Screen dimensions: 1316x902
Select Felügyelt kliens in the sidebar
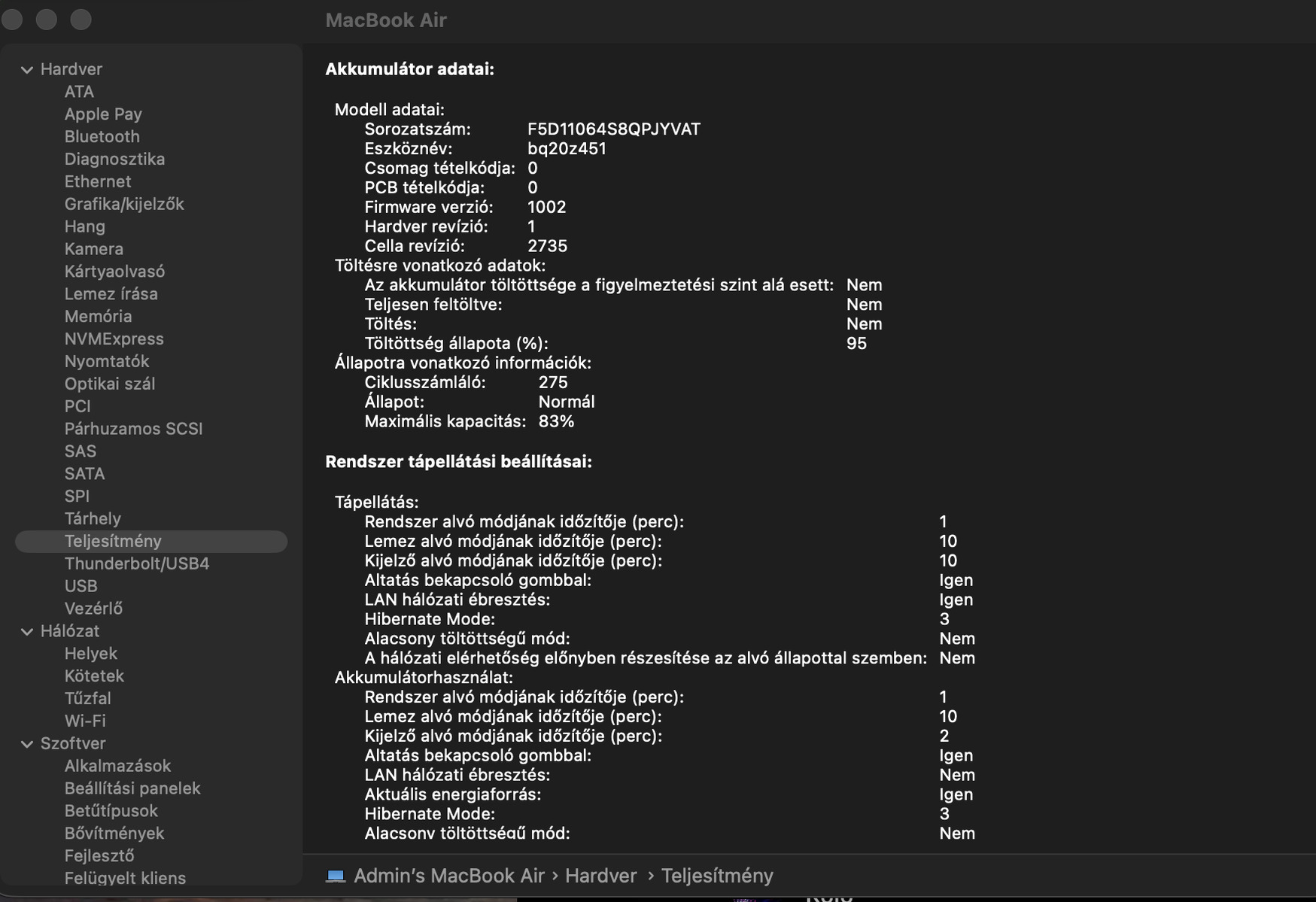125,878
